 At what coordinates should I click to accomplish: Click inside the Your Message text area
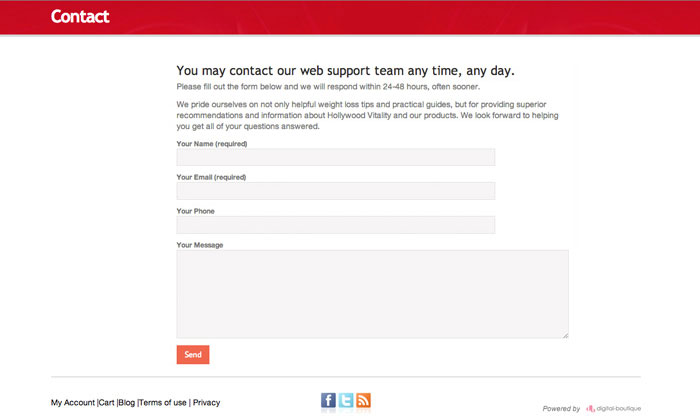(372, 294)
